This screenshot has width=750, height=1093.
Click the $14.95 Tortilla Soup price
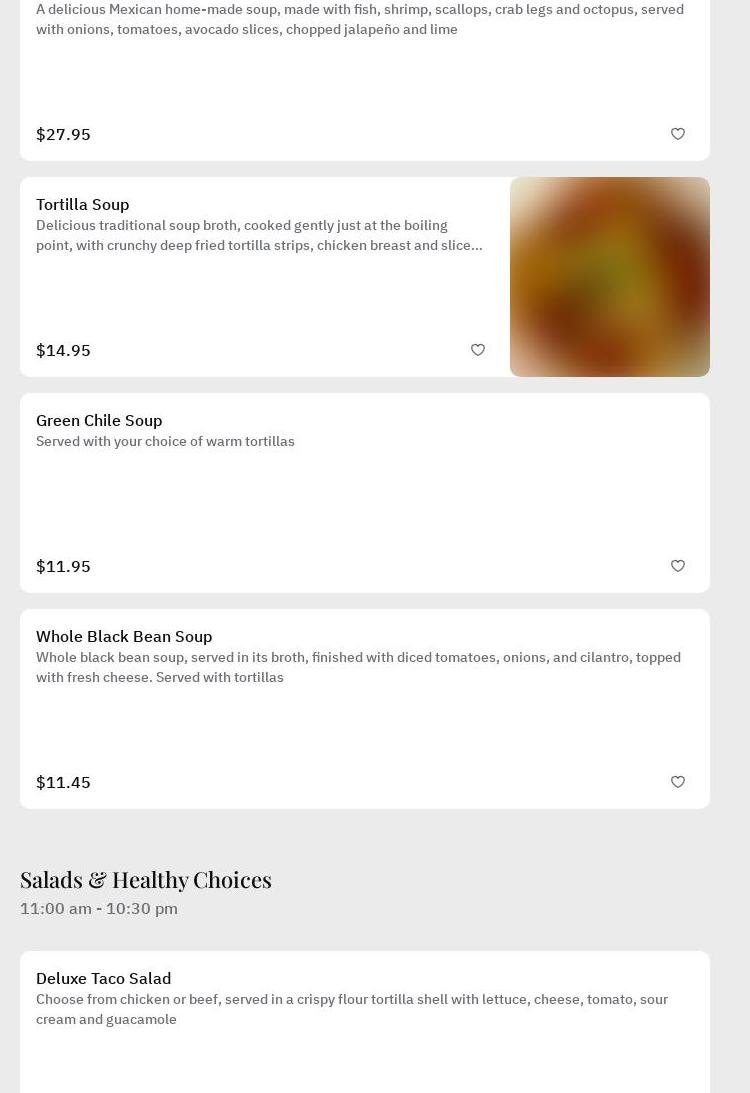(63, 350)
